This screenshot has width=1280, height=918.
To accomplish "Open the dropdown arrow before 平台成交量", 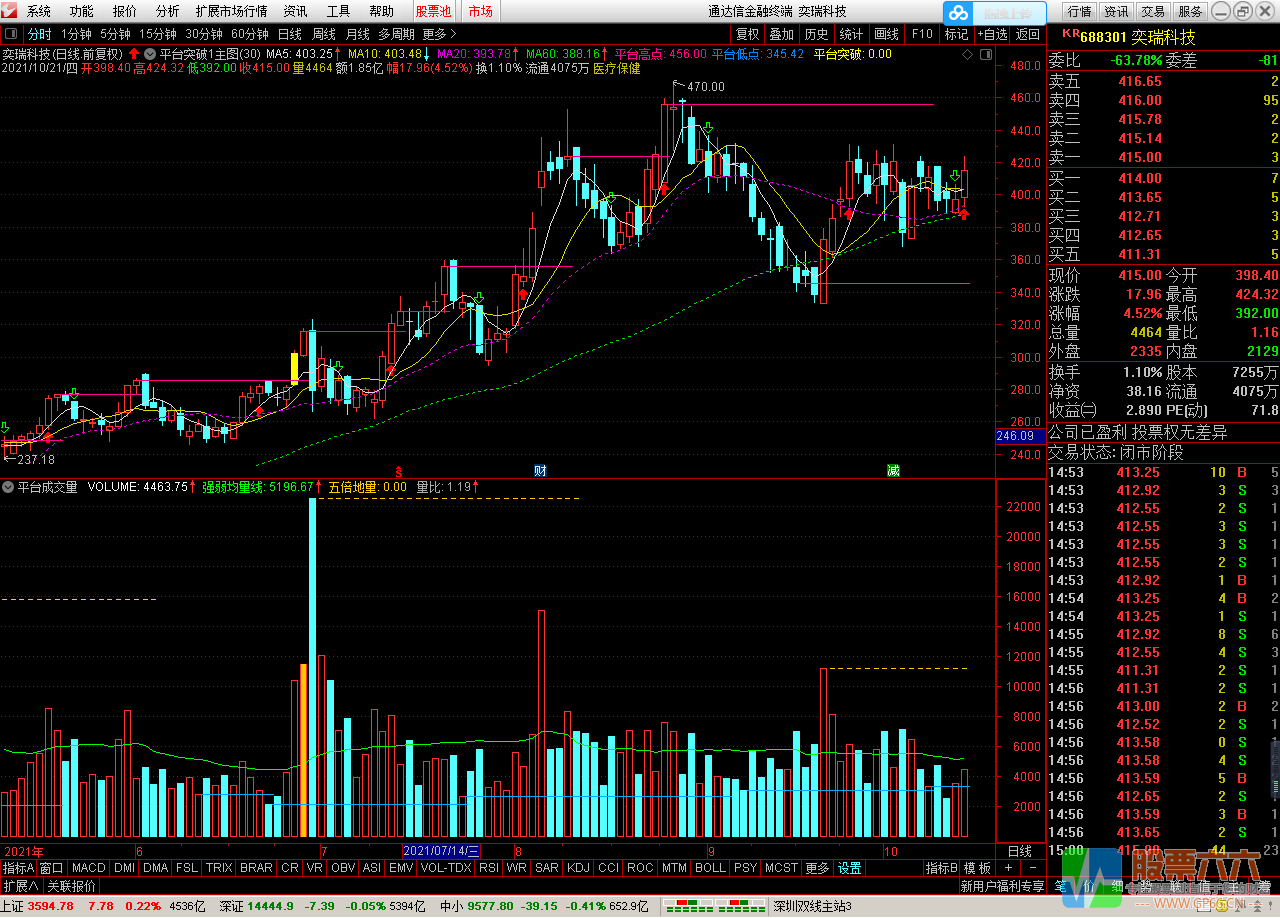I will coord(8,487).
